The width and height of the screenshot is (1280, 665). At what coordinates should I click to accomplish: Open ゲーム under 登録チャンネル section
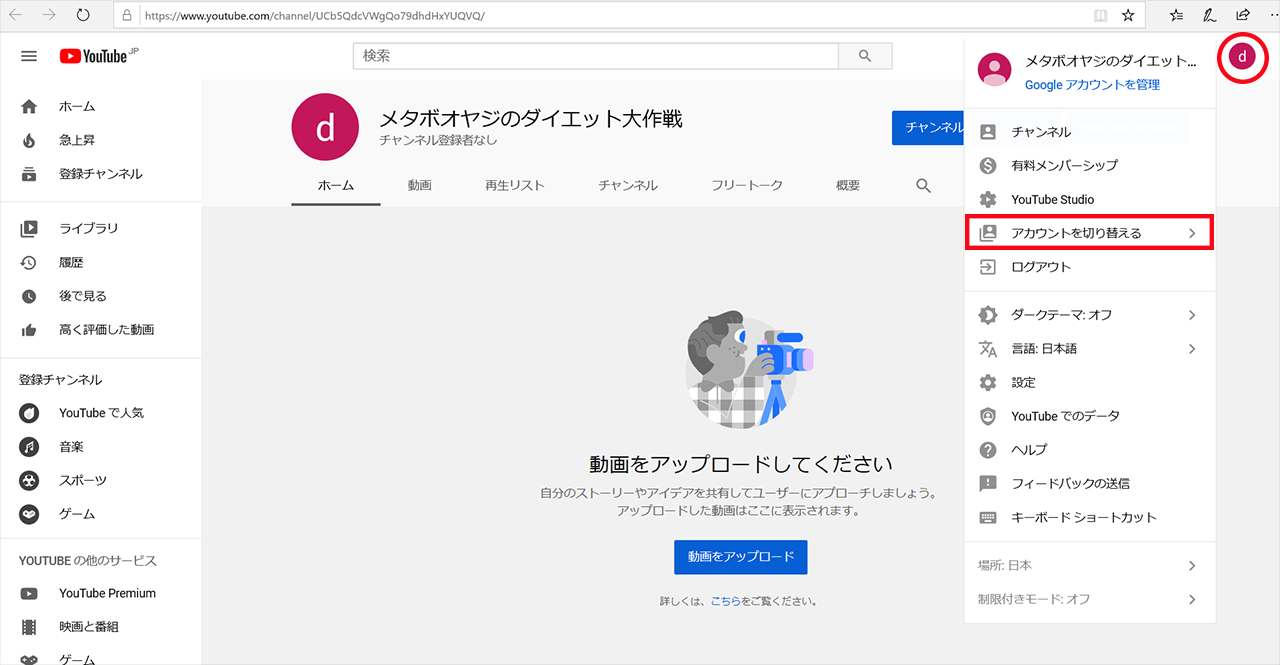coord(100,513)
